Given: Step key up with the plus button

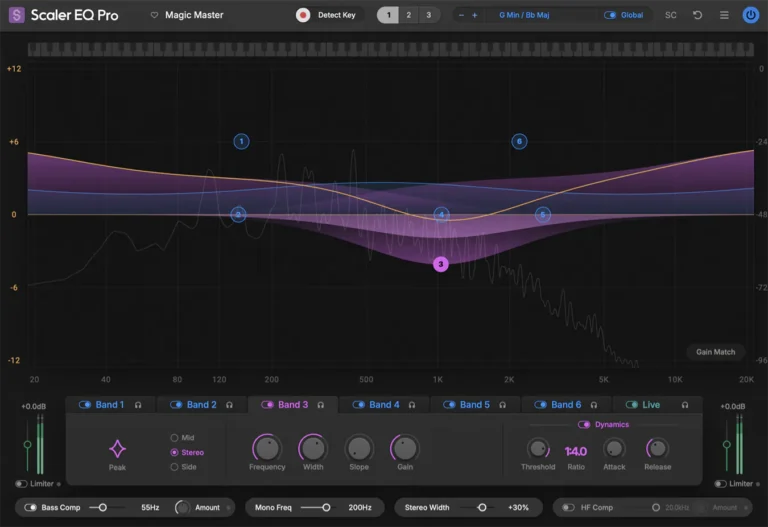Looking at the screenshot, I should click(475, 15).
